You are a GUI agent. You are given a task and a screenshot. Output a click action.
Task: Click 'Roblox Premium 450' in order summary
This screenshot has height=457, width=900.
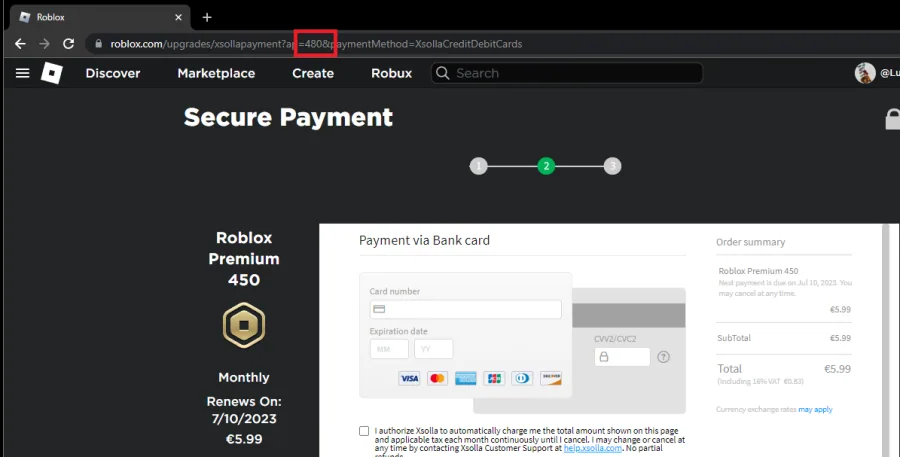click(x=758, y=270)
